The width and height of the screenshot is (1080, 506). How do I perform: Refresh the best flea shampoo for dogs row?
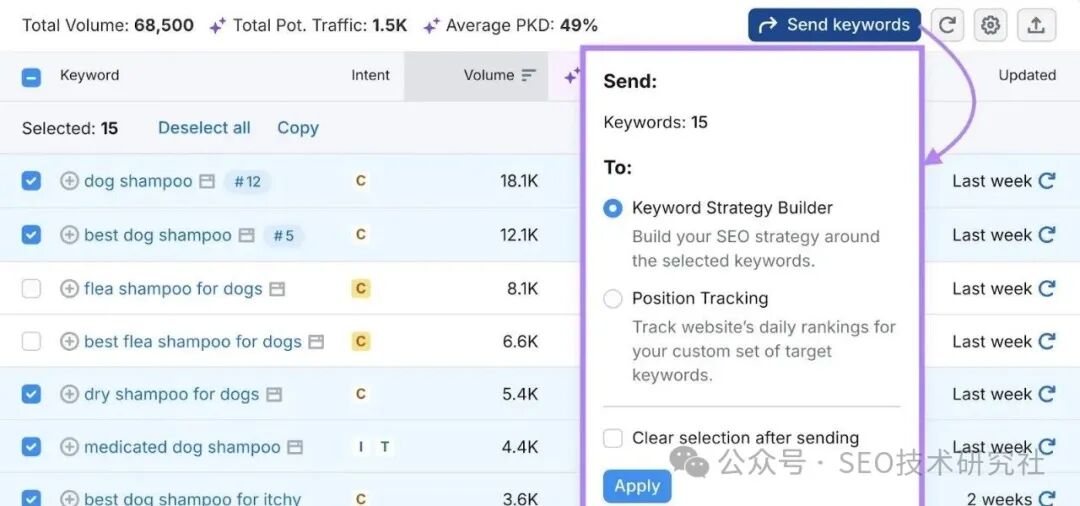(x=1047, y=341)
